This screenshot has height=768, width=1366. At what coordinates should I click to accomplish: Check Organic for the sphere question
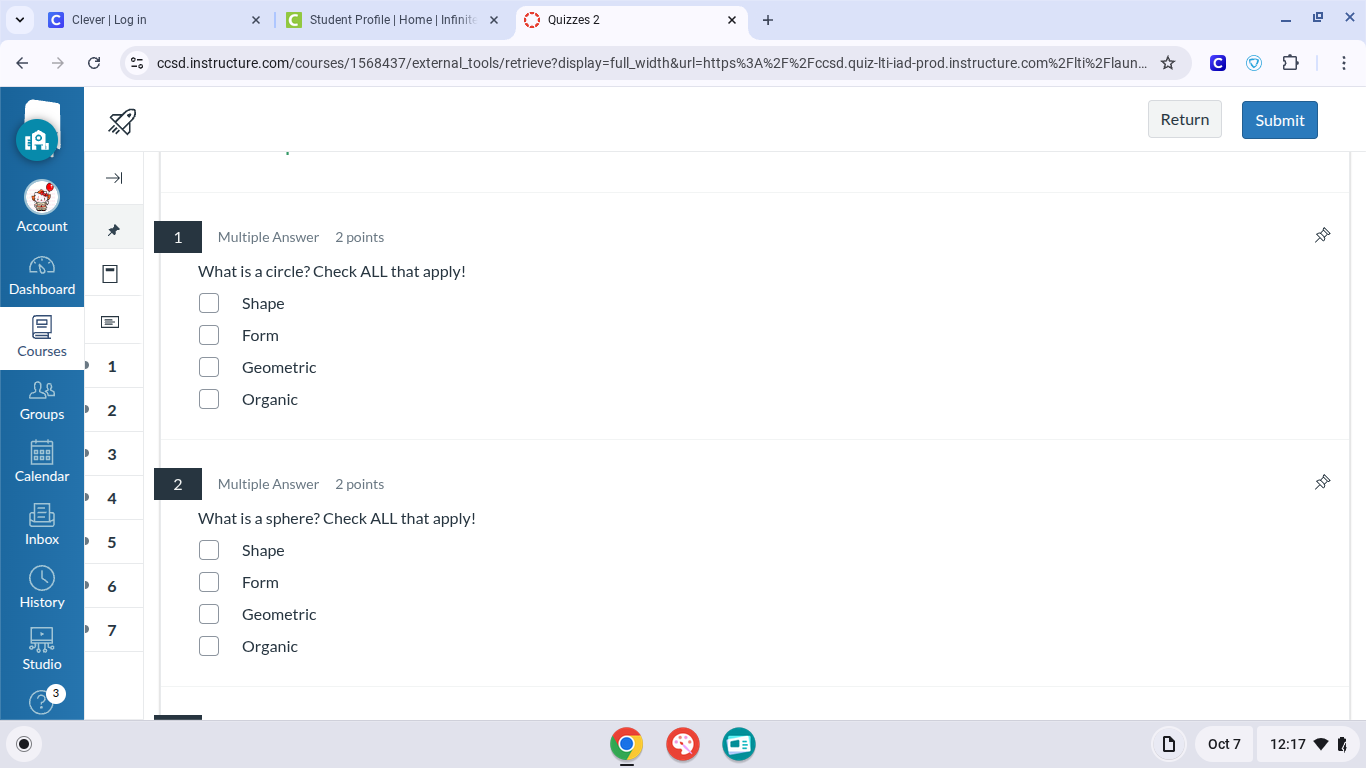click(209, 646)
